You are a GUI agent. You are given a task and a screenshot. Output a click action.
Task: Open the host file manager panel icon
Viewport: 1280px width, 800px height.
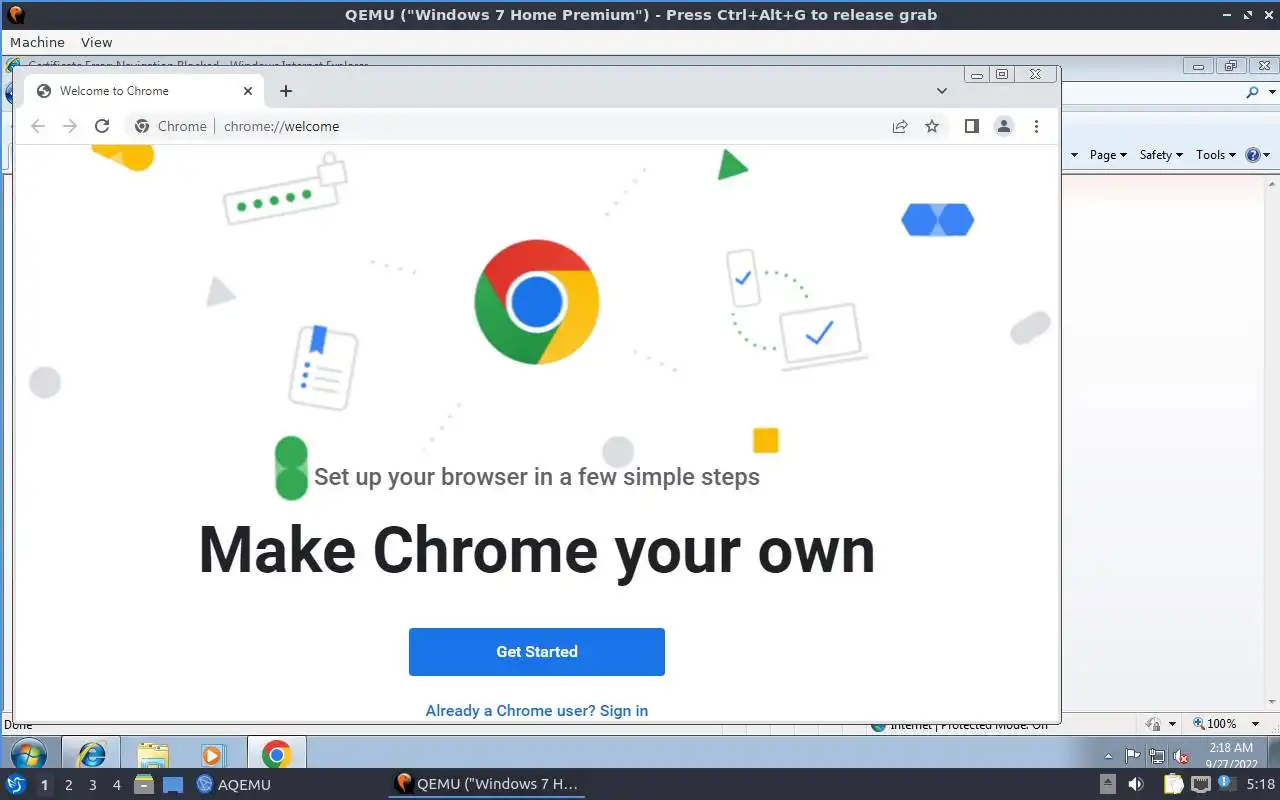pos(144,785)
